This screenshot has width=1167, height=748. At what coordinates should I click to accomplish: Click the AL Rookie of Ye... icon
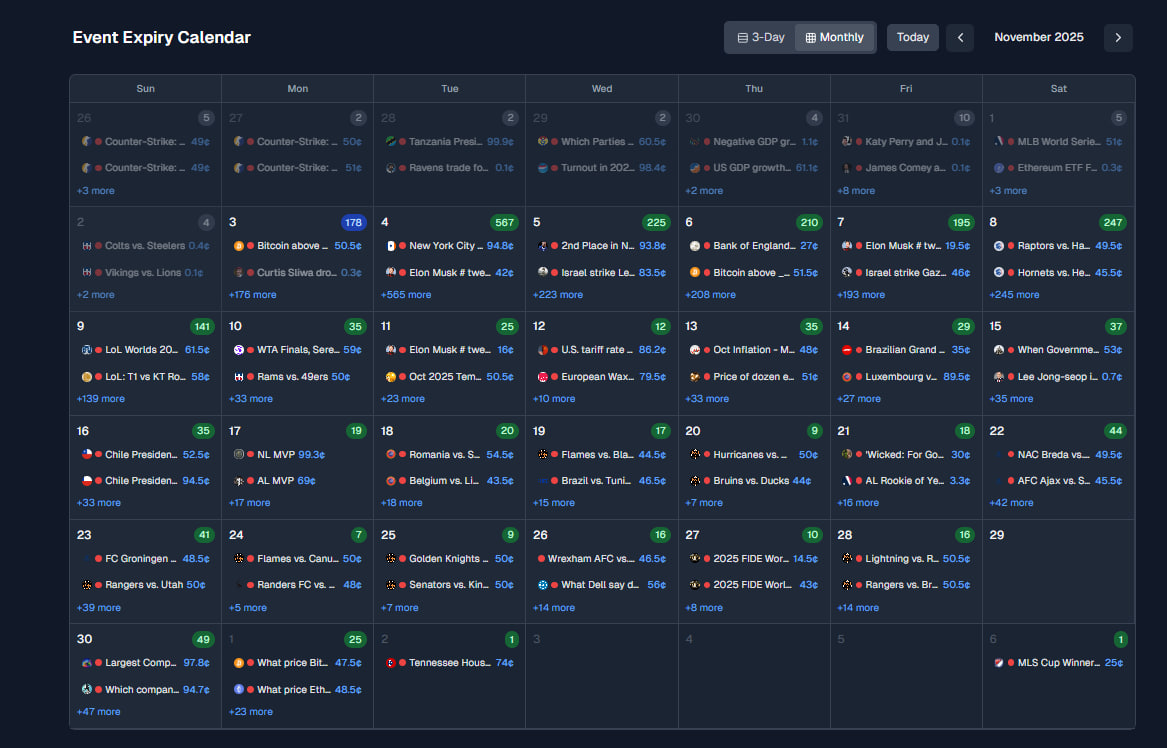pyautogui.click(x=847, y=481)
